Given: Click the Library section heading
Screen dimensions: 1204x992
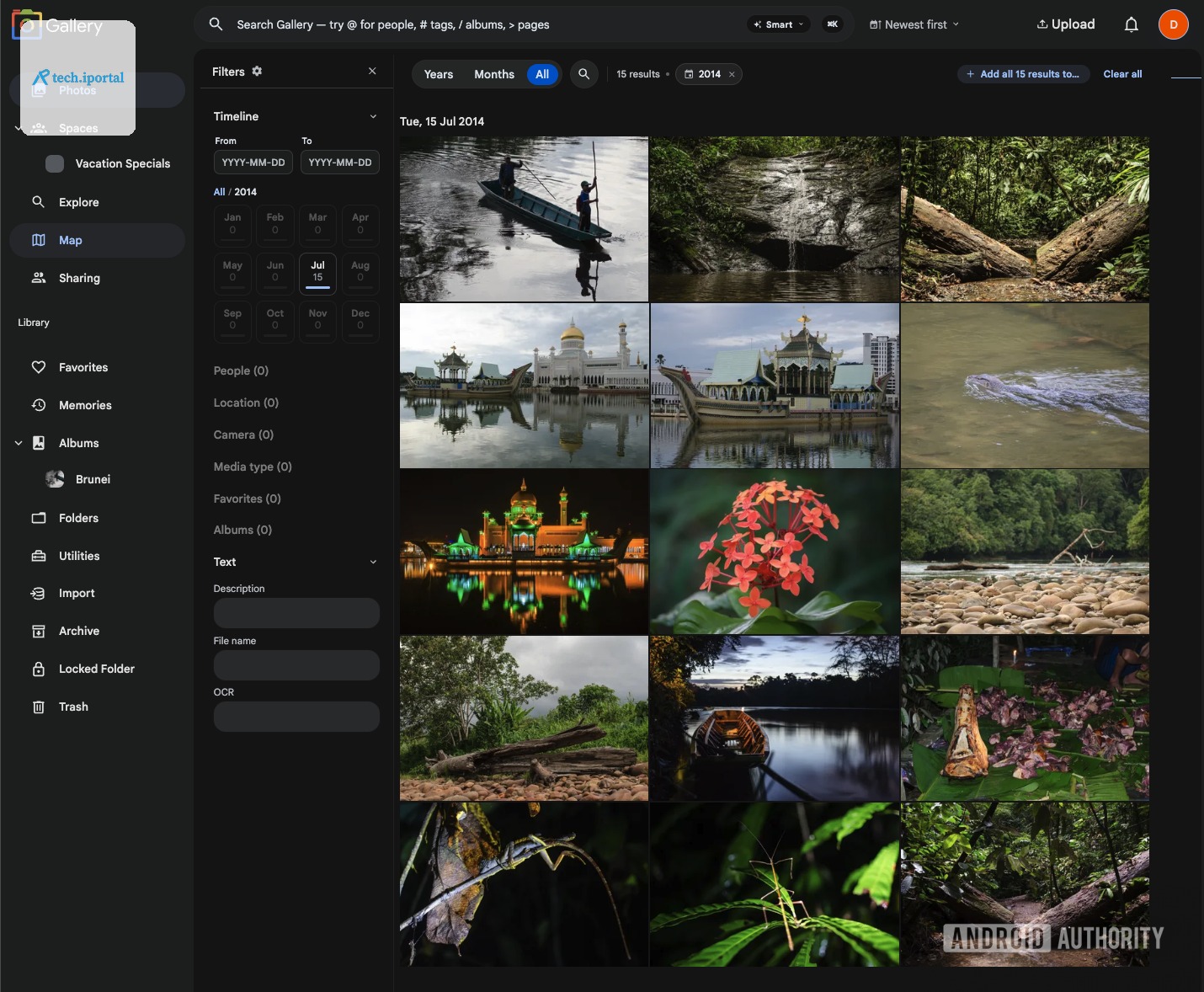Looking at the screenshot, I should (34, 323).
